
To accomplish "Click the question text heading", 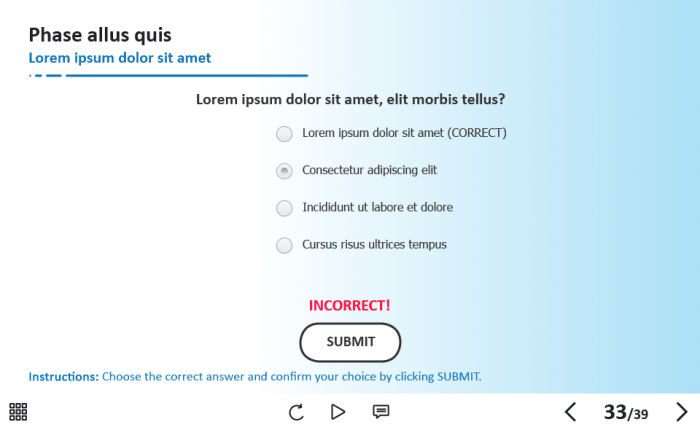I will (350, 99).
